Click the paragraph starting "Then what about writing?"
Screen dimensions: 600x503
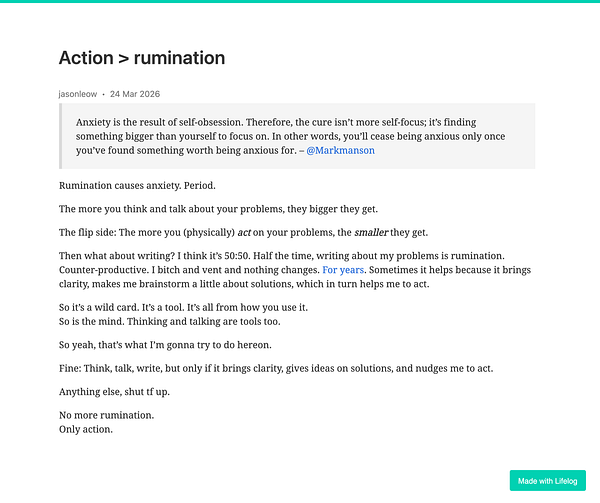click(x=295, y=270)
